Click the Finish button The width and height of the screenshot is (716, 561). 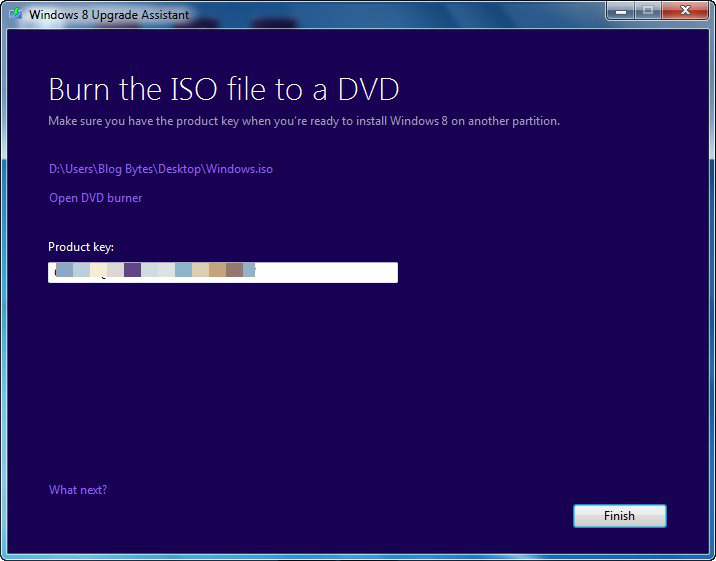[620, 516]
